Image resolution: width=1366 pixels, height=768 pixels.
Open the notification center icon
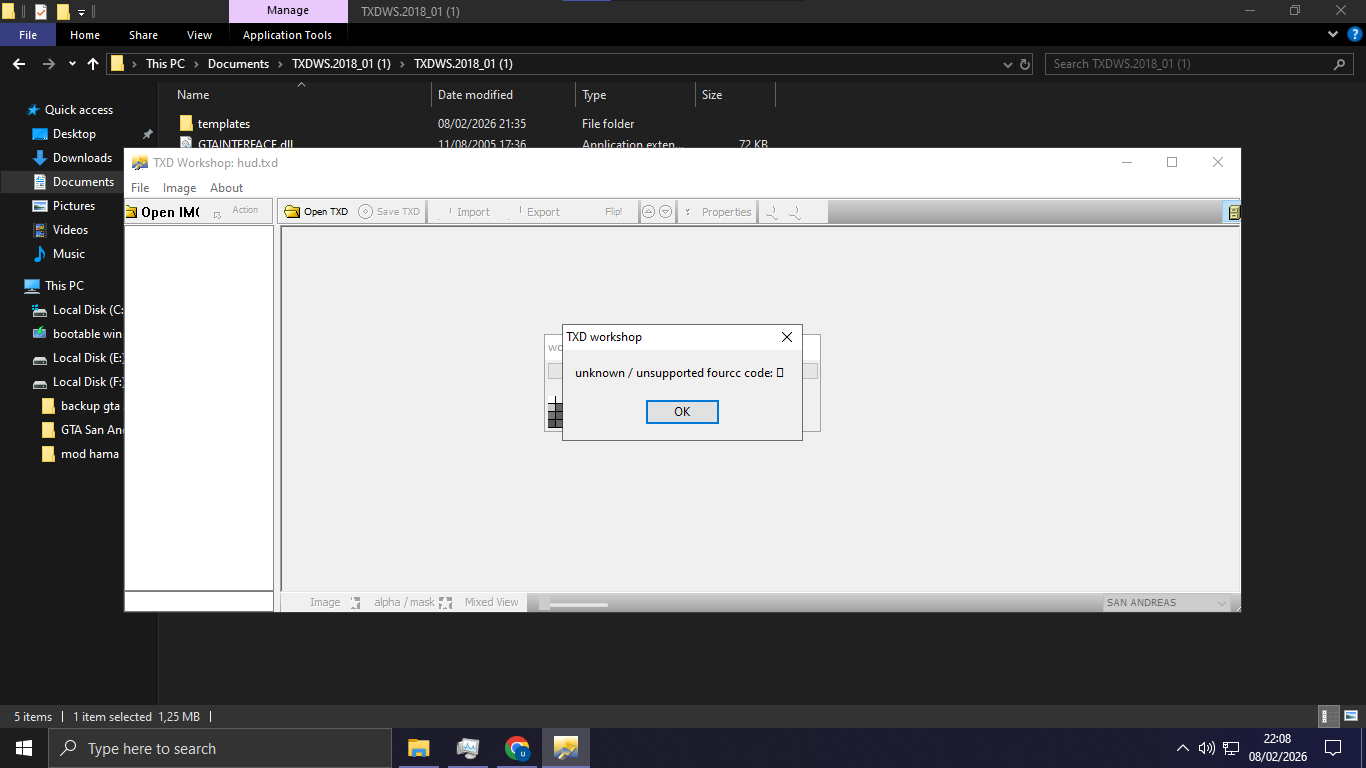click(x=1333, y=748)
